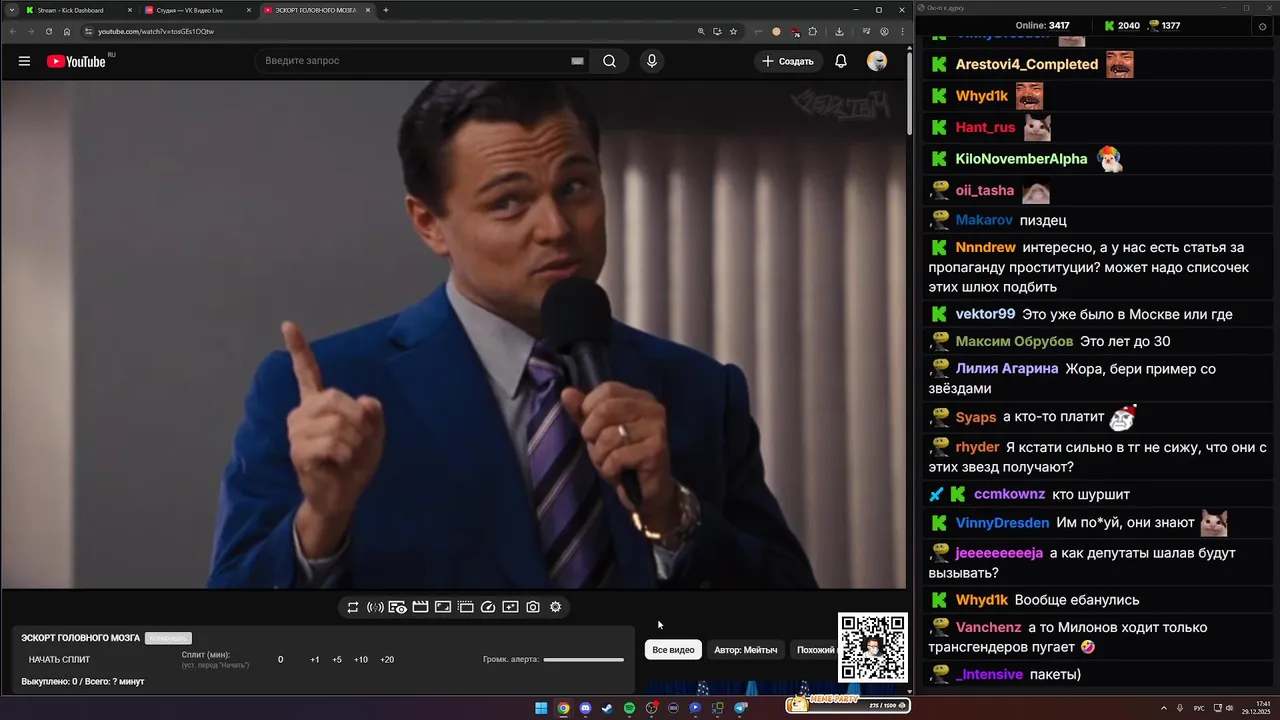Click username Vanchenz in chat

pos(988,628)
